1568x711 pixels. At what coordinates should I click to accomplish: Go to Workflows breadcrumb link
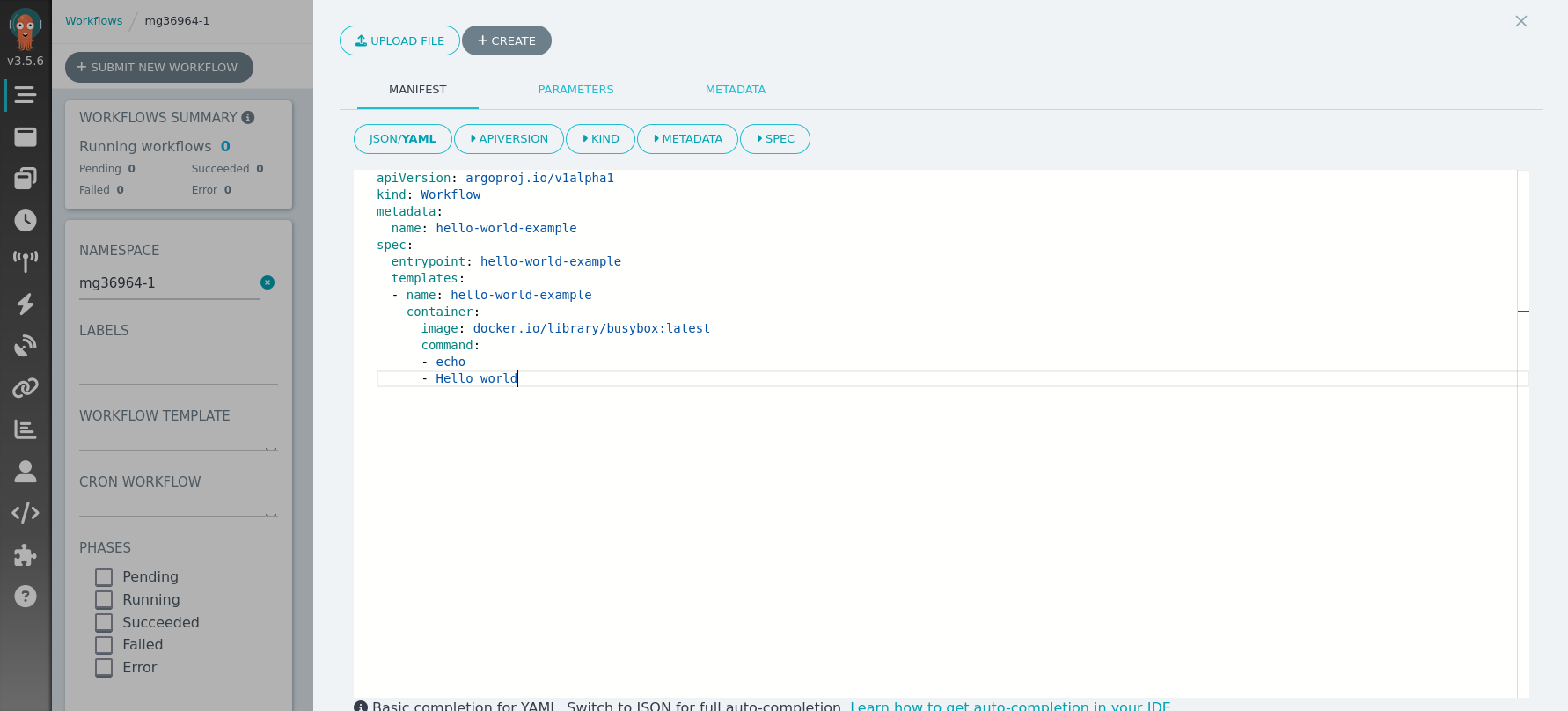[93, 21]
